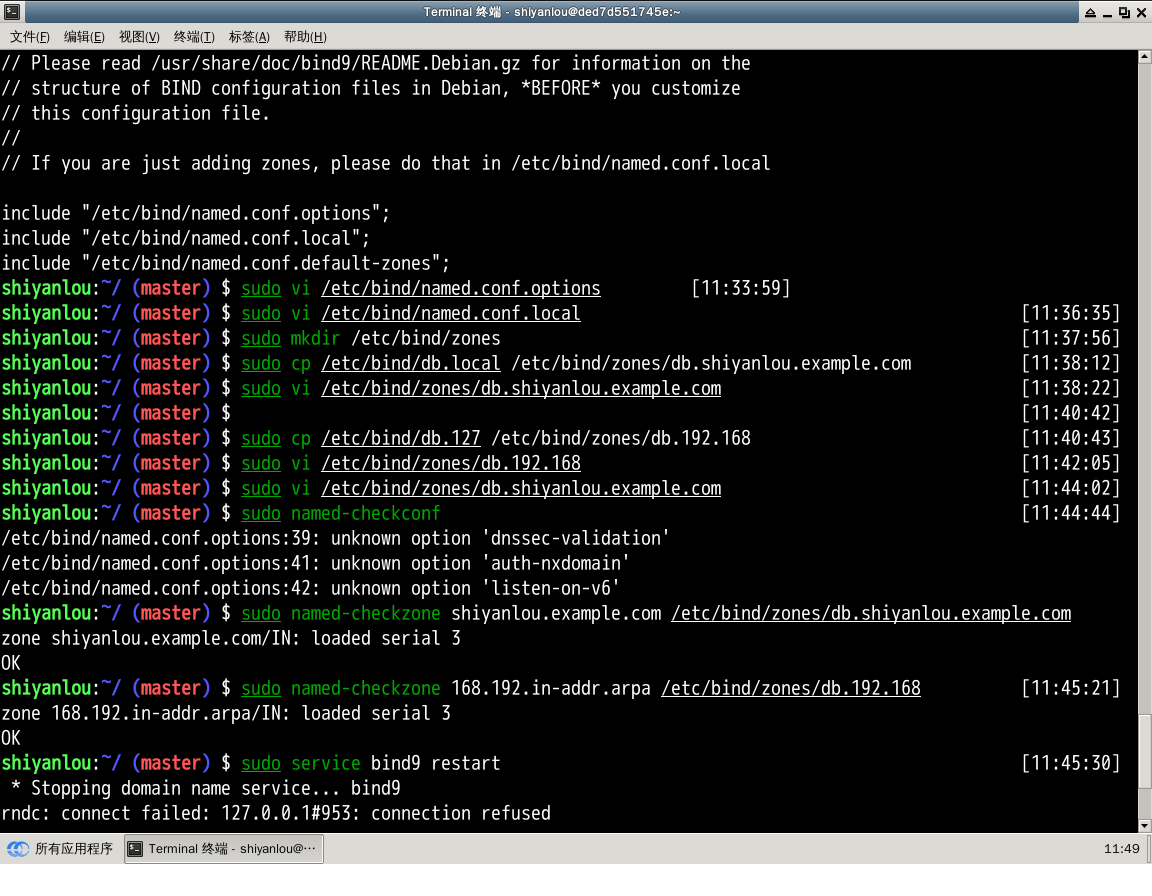Open the 视图(V) menu
1152x896 pixels.
pyautogui.click(x=139, y=37)
